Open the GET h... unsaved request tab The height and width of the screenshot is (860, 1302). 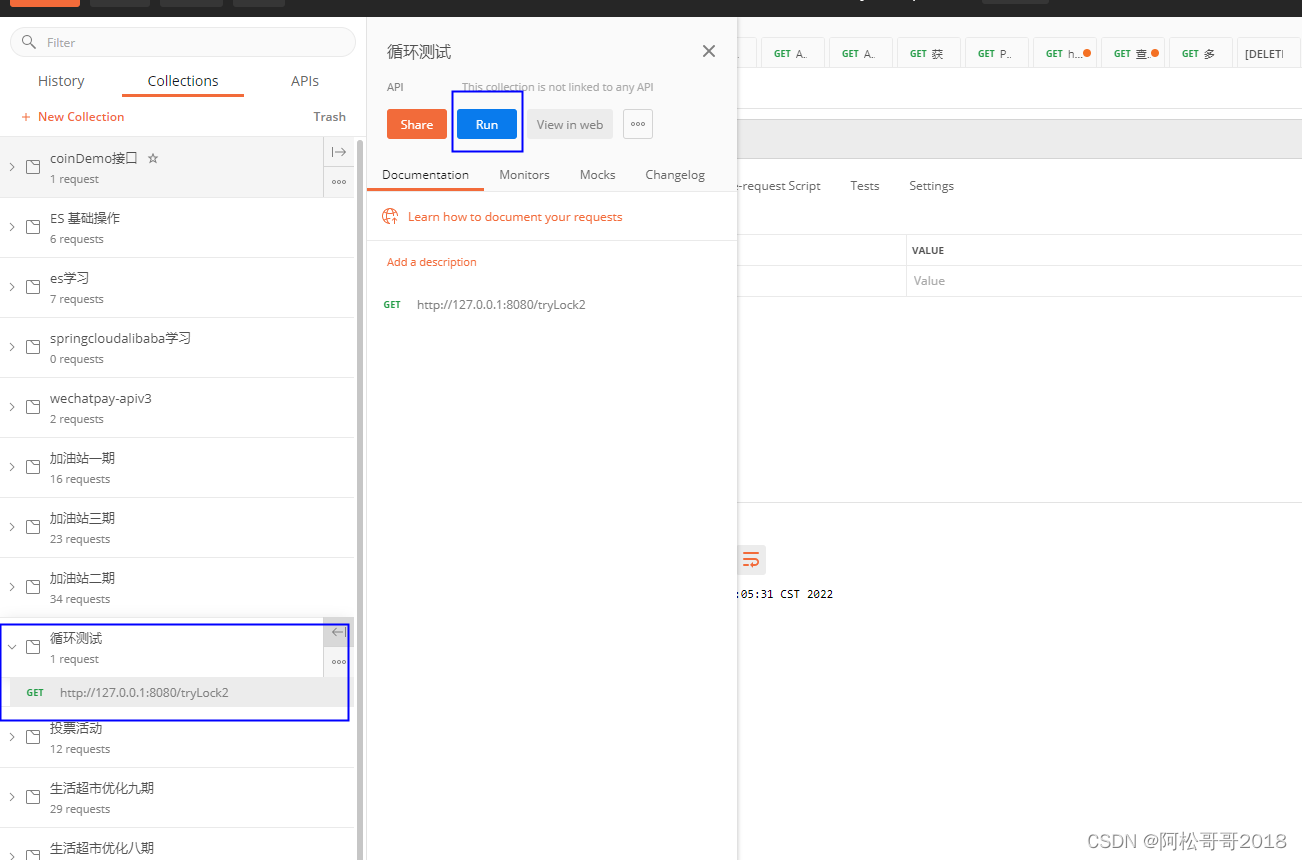point(1064,53)
